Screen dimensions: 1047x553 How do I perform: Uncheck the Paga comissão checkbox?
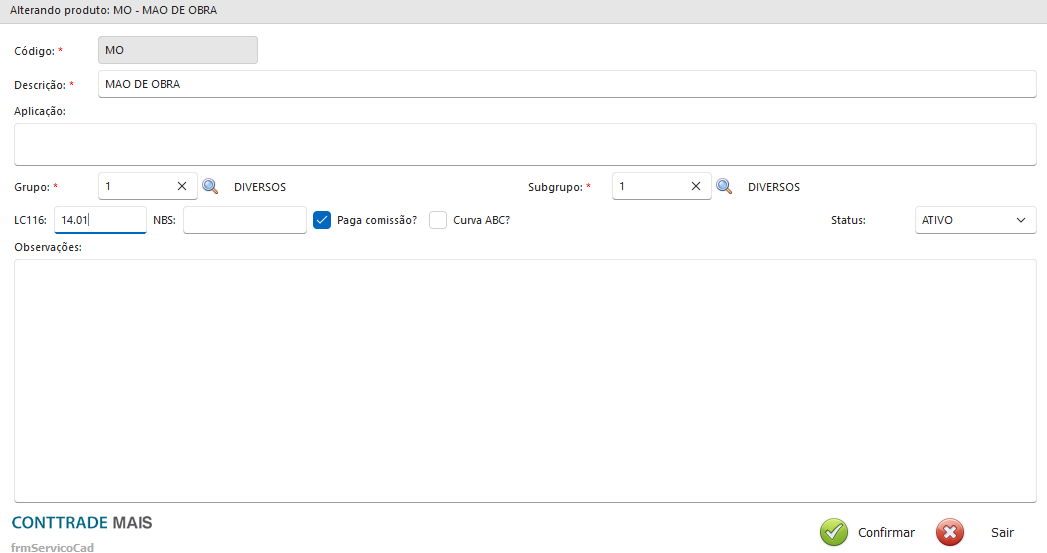pos(322,220)
